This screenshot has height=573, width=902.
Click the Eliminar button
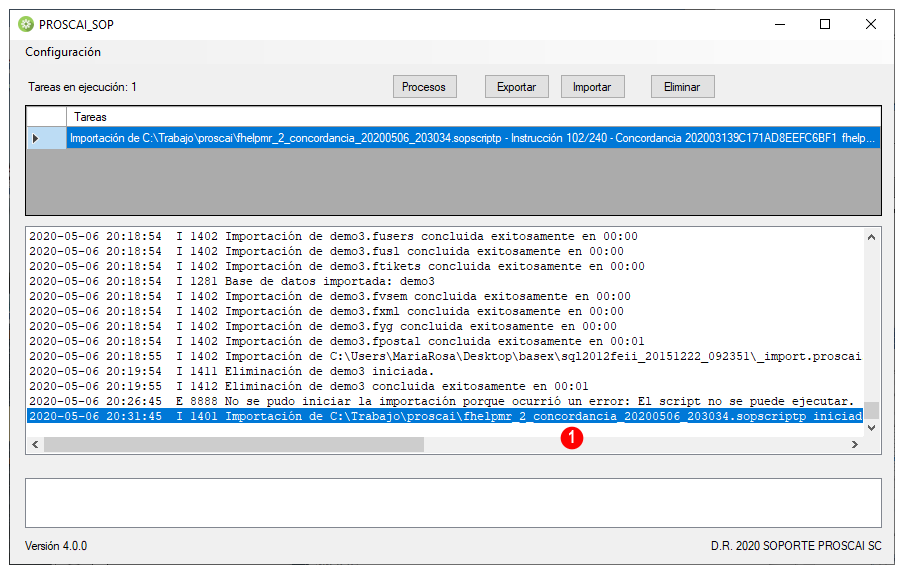(x=683, y=87)
